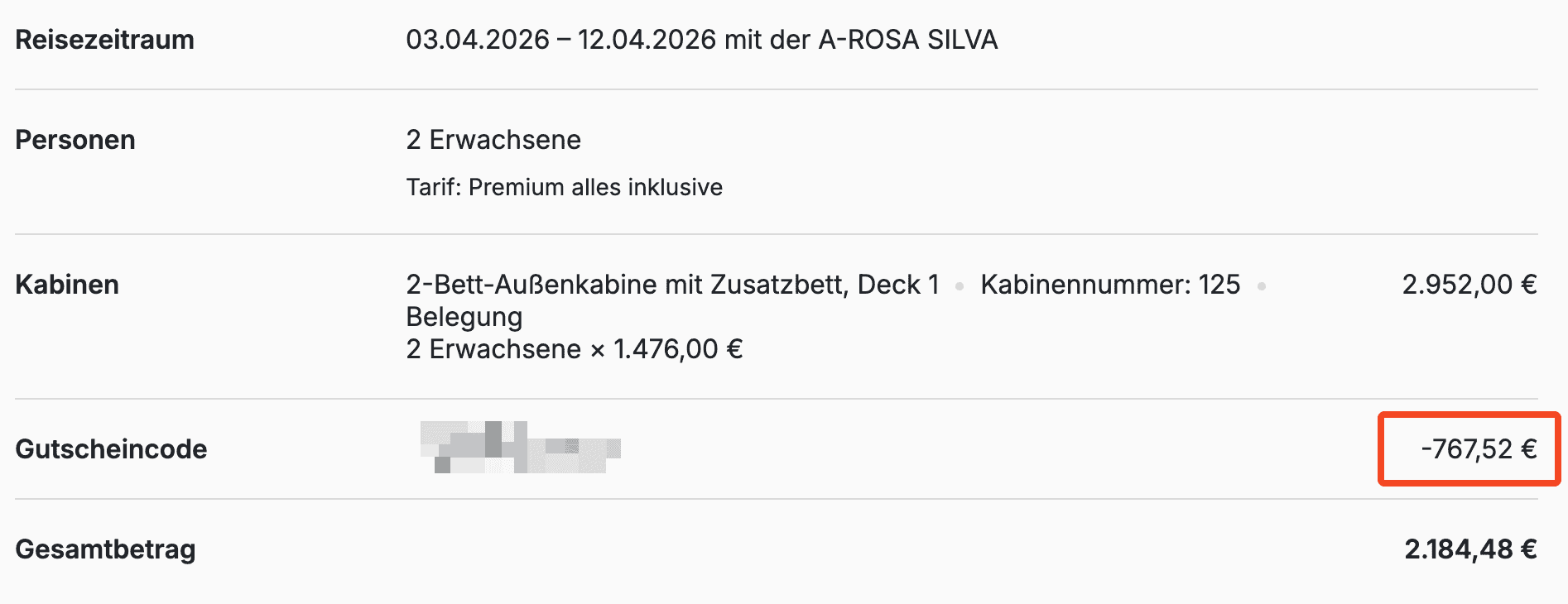The height and width of the screenshot is (604, 1568).
Task: Click the Personen label
Action: 75,140
